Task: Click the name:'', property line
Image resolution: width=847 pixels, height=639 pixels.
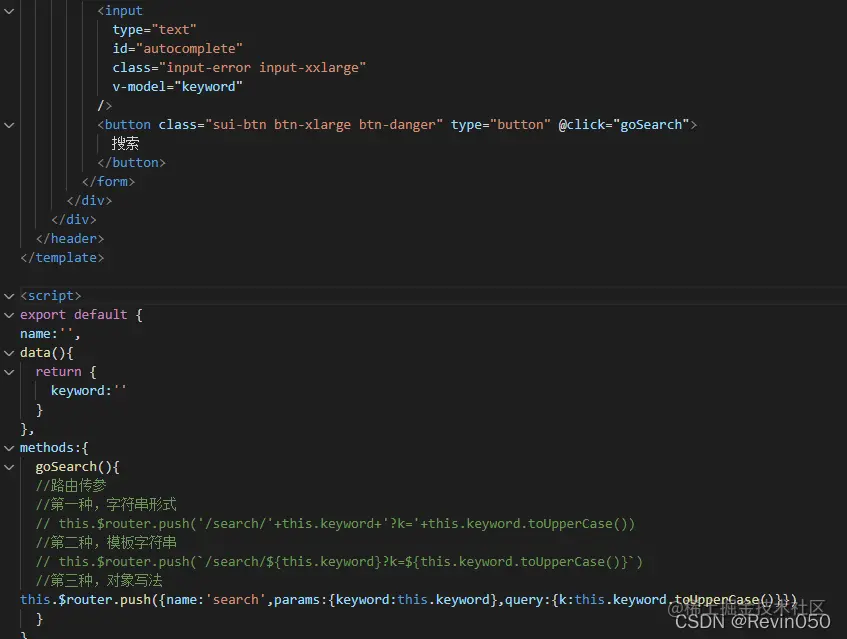Action: 50,334
